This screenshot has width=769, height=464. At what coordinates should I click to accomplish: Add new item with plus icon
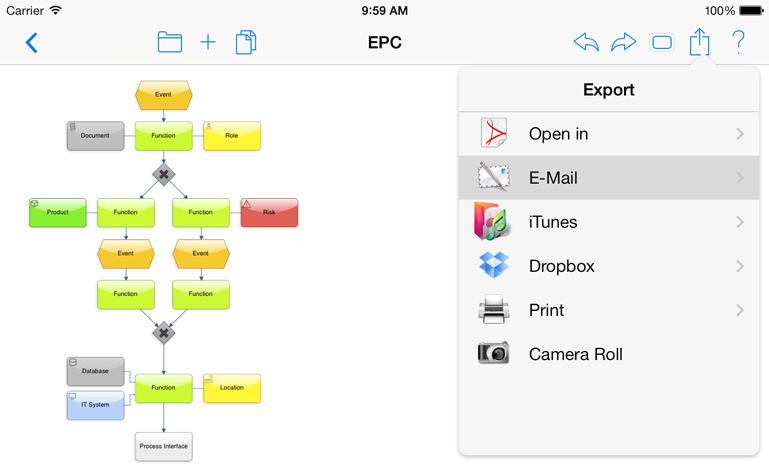click(x=208, y=42)
